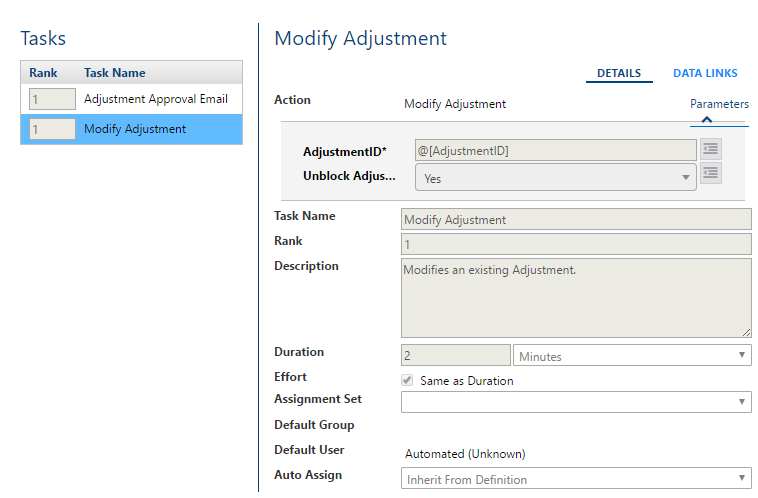Viewport: 758px width, 498px height.
Task: Click inside the Description text area
Action: (x=575, y=298)
